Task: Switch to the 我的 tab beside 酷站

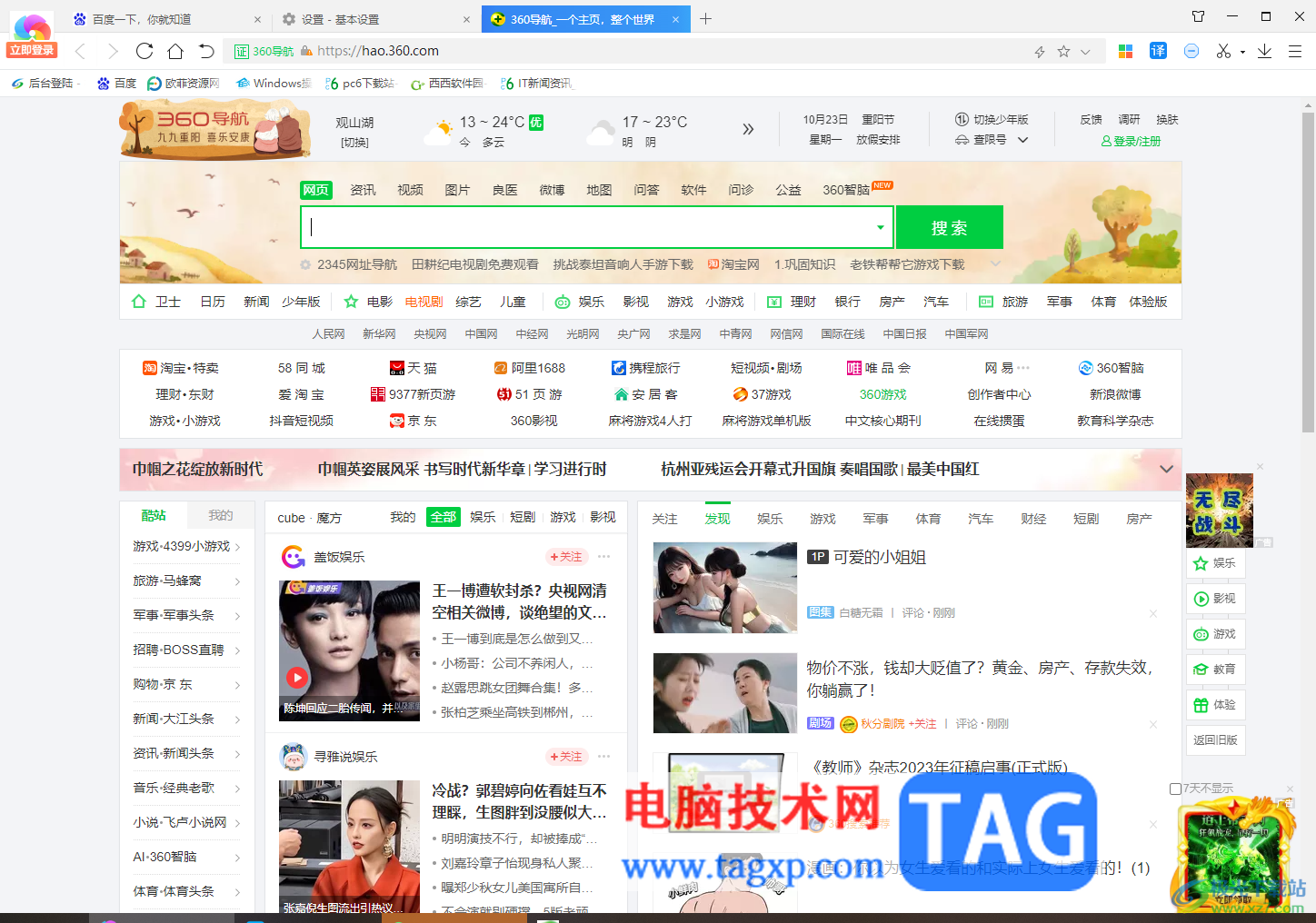Action: (220, 515)
